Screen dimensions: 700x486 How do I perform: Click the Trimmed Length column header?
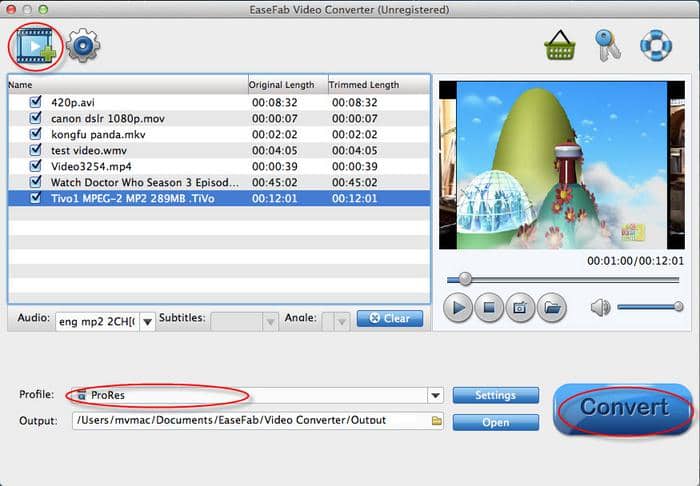pos(379,84)
